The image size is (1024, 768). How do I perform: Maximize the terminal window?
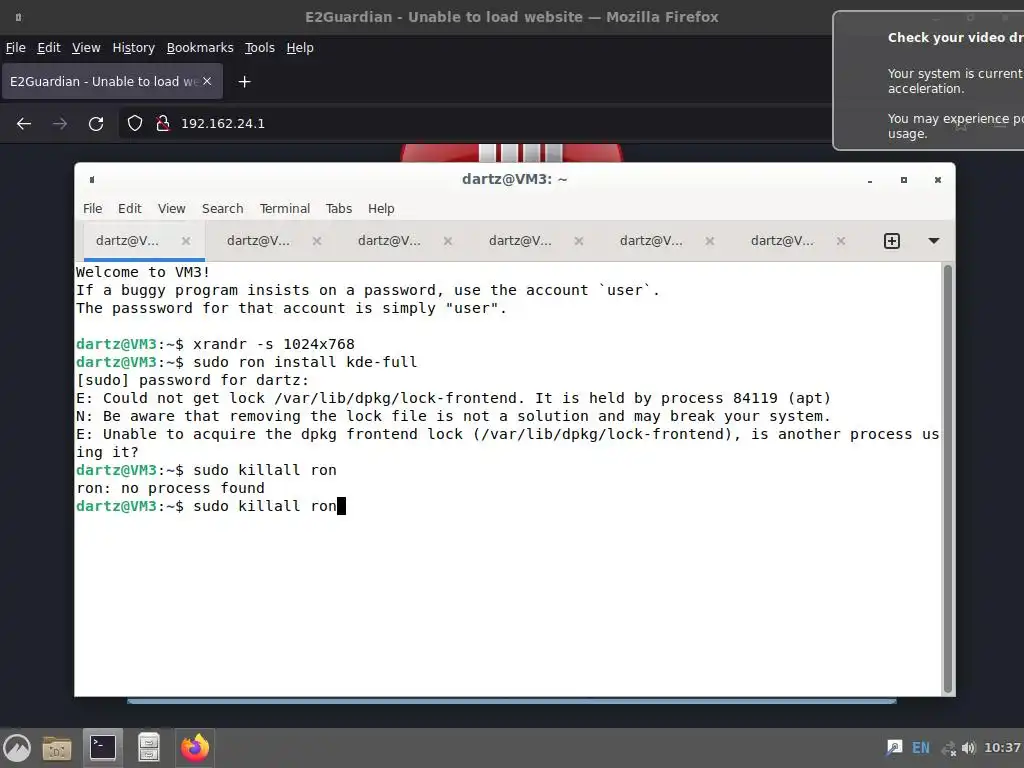coord(904,180)
